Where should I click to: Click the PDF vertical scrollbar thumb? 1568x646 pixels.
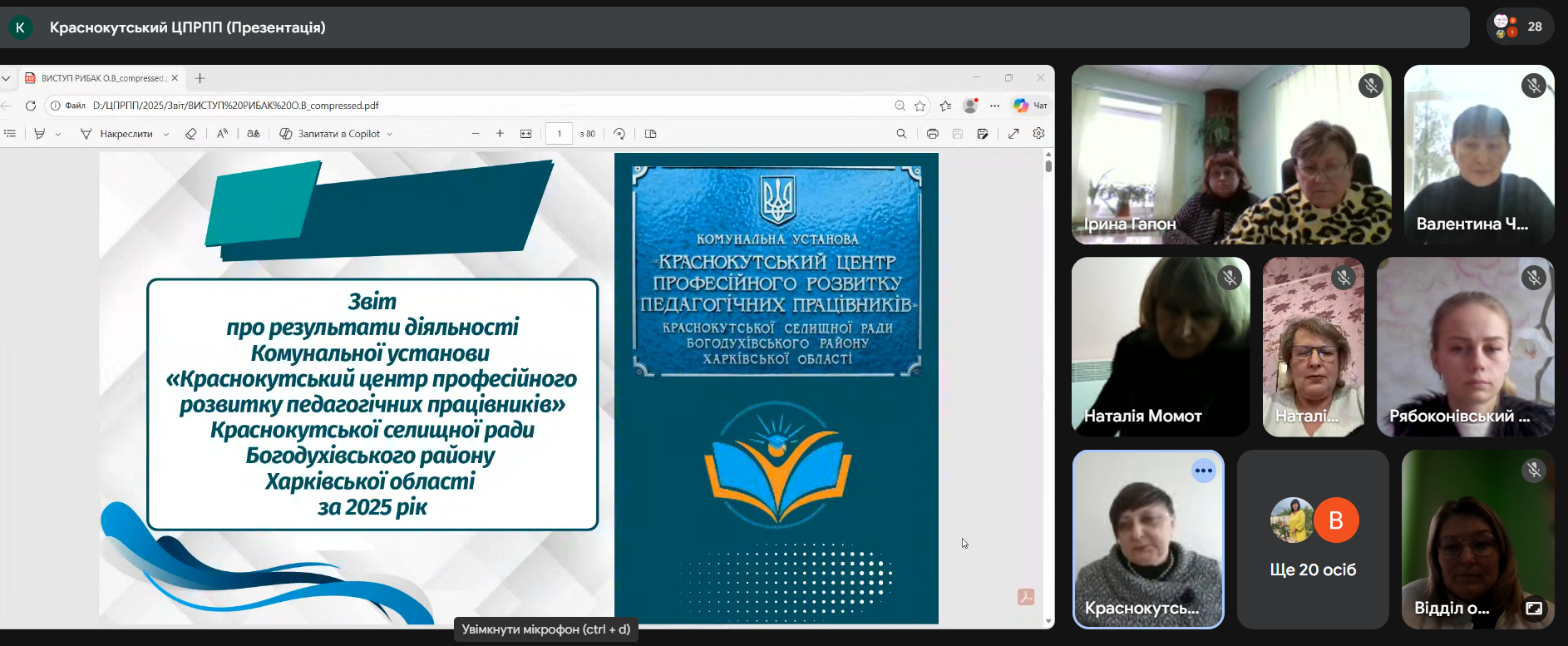coord(1048,165)
